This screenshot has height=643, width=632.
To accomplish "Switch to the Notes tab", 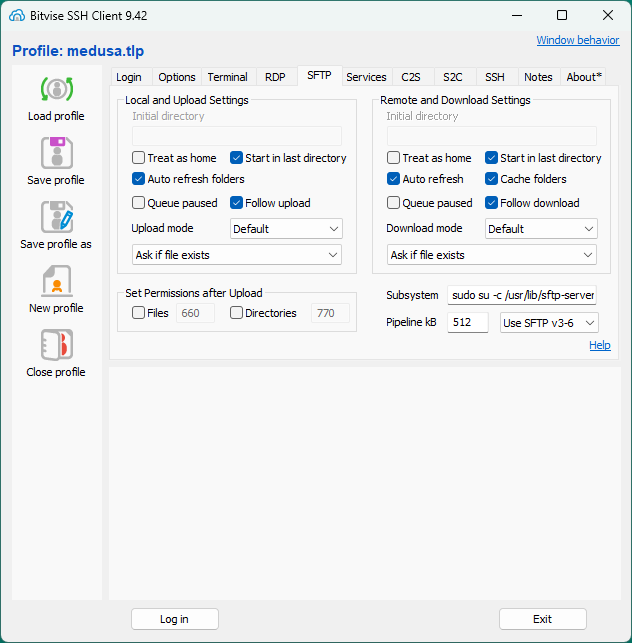I will coord(538,77).
